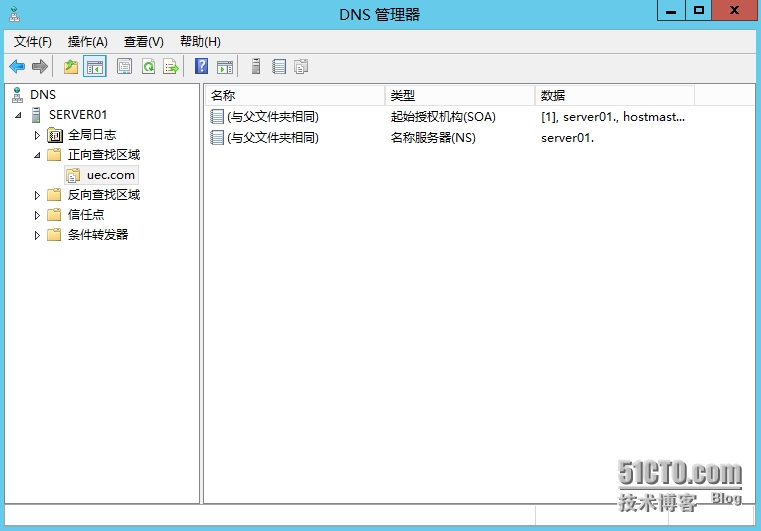Click the 条件转发器 folder icon
This screenshot has height=531, width=761.
pyautogui.click(x=54, y=235)
